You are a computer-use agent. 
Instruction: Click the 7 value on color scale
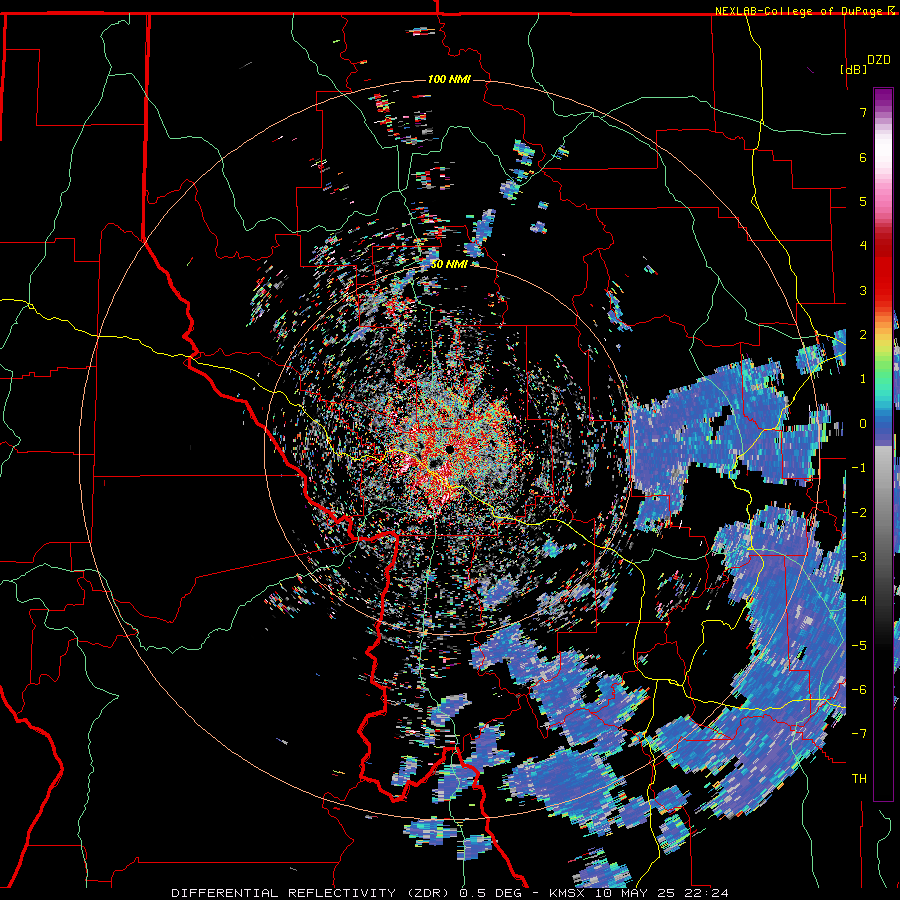pos(863,112)
